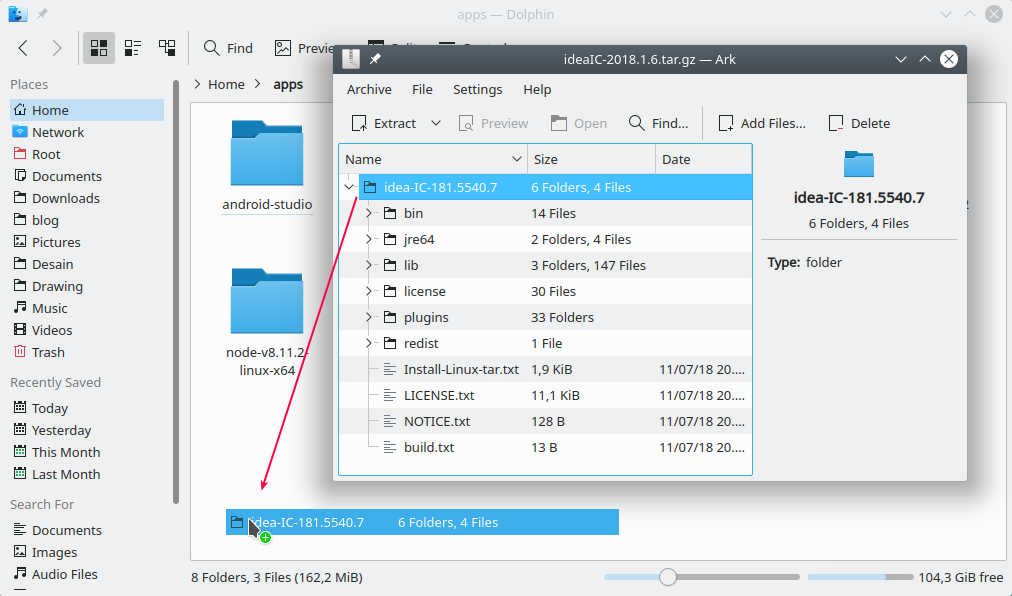This screenshot has width=1012, height=596.
Task: Click Add Files... in Ark
Action: click(x=762, y=123)
